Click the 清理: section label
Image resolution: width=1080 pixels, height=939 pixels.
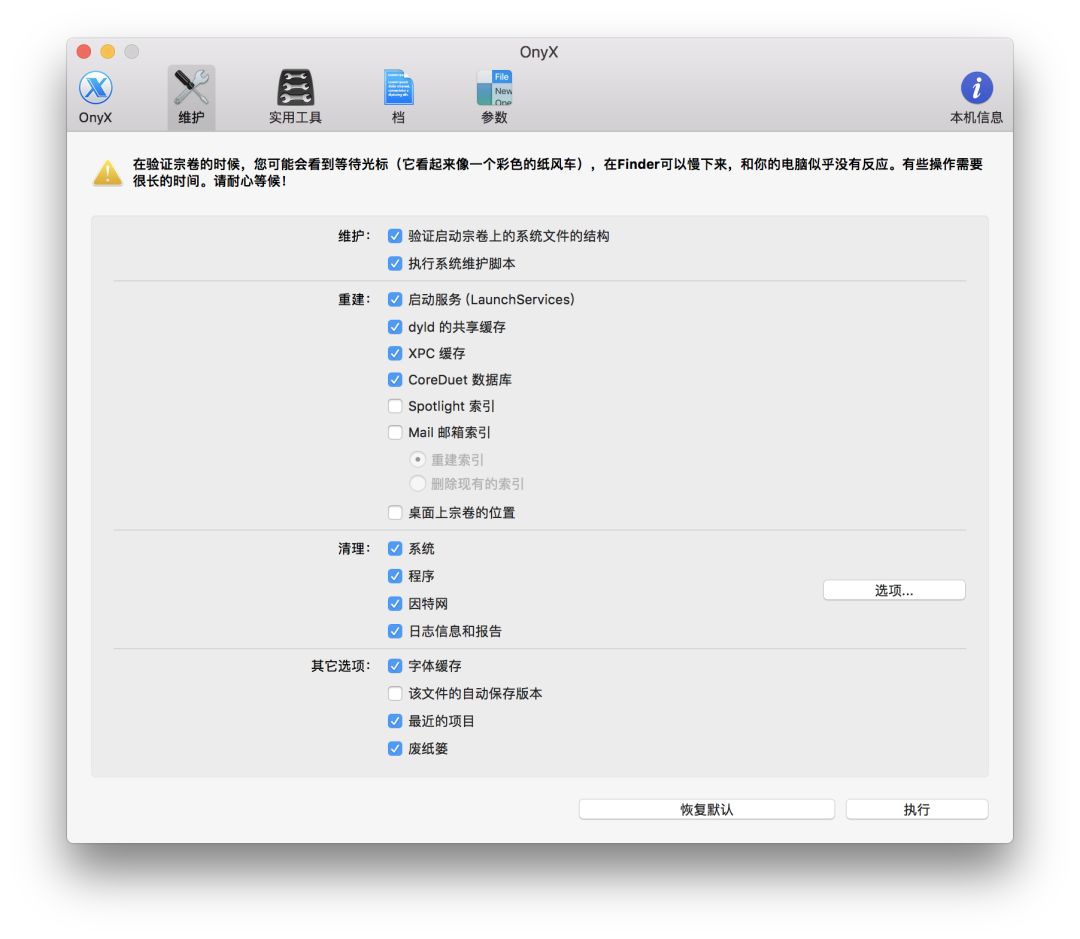(x=354, y=549)
